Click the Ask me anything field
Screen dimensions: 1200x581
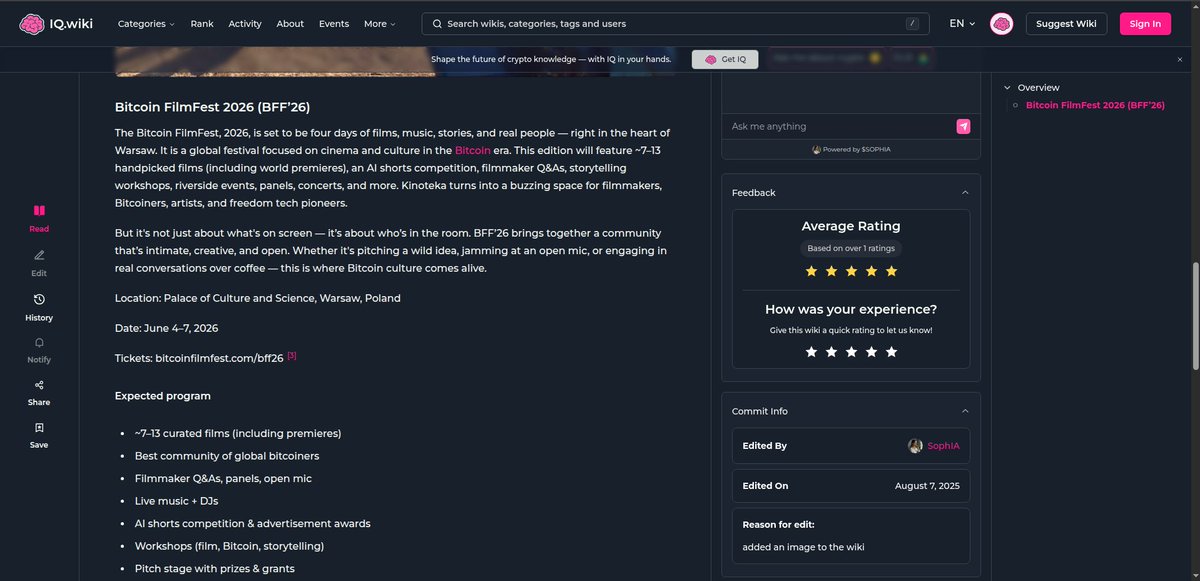coord(838,126)
